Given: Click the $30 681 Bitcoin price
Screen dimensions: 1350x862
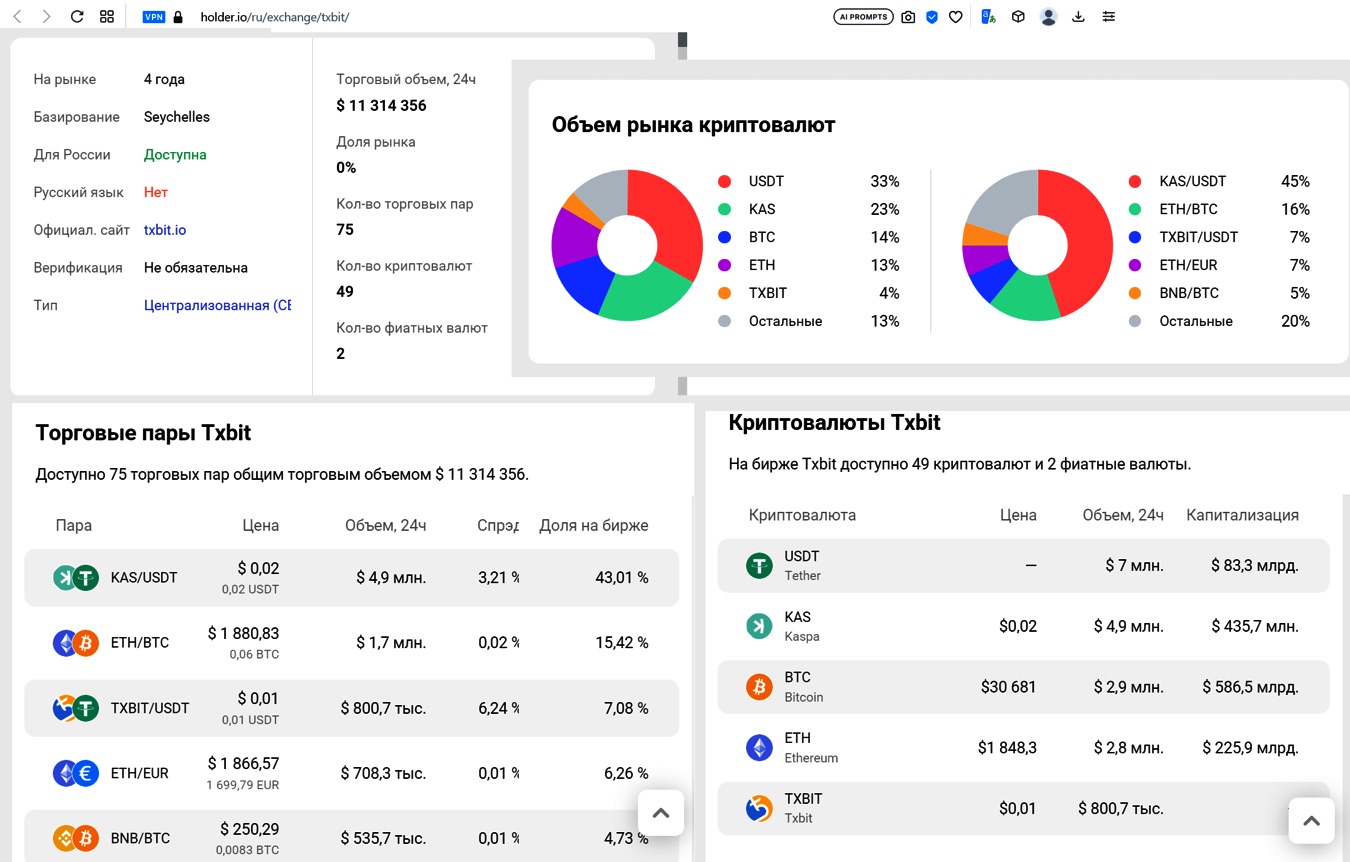Looking at the screenshot, I should pos(1009,687).
